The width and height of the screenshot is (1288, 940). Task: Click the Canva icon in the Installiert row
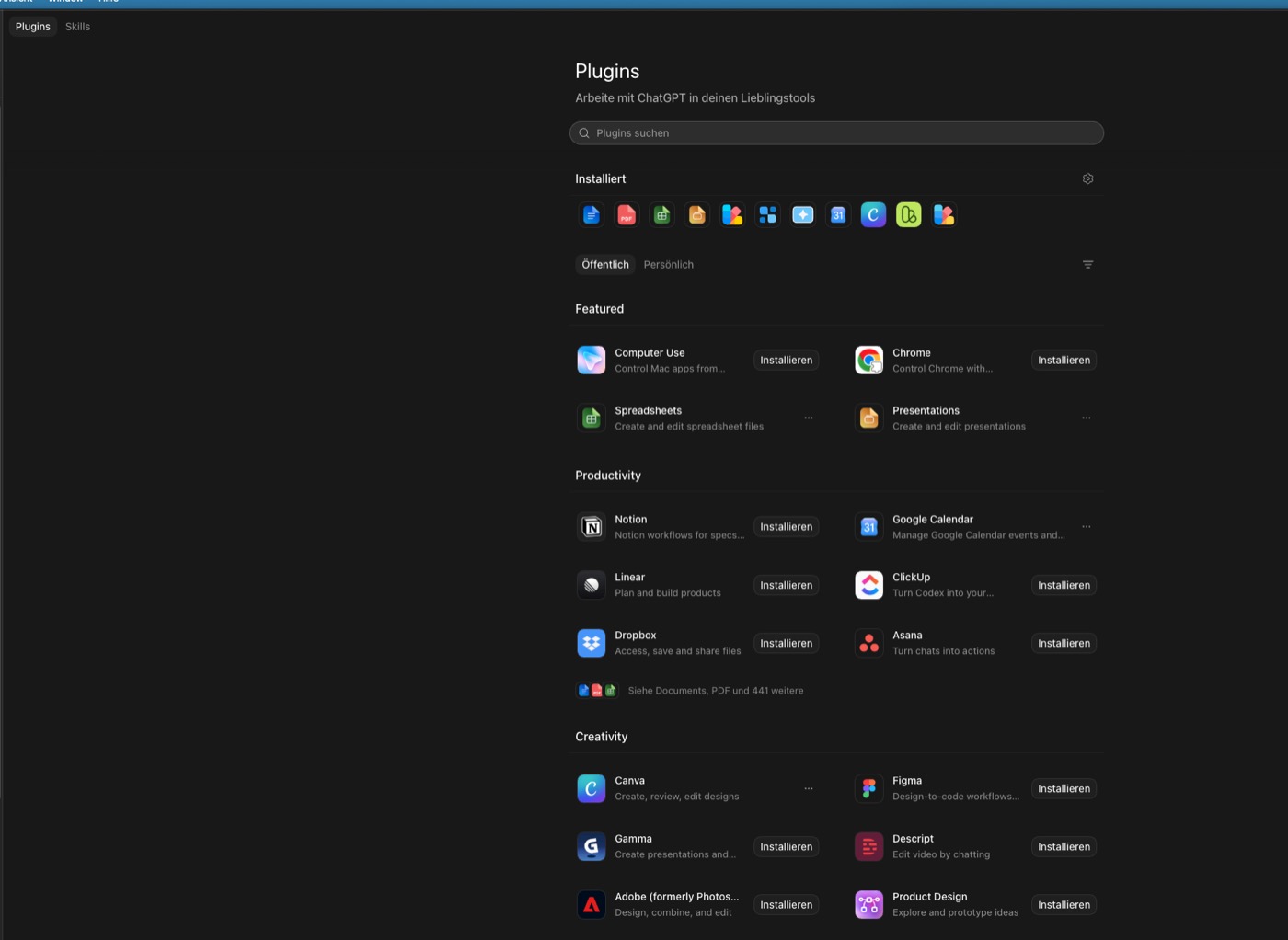(x=873, y=215)
